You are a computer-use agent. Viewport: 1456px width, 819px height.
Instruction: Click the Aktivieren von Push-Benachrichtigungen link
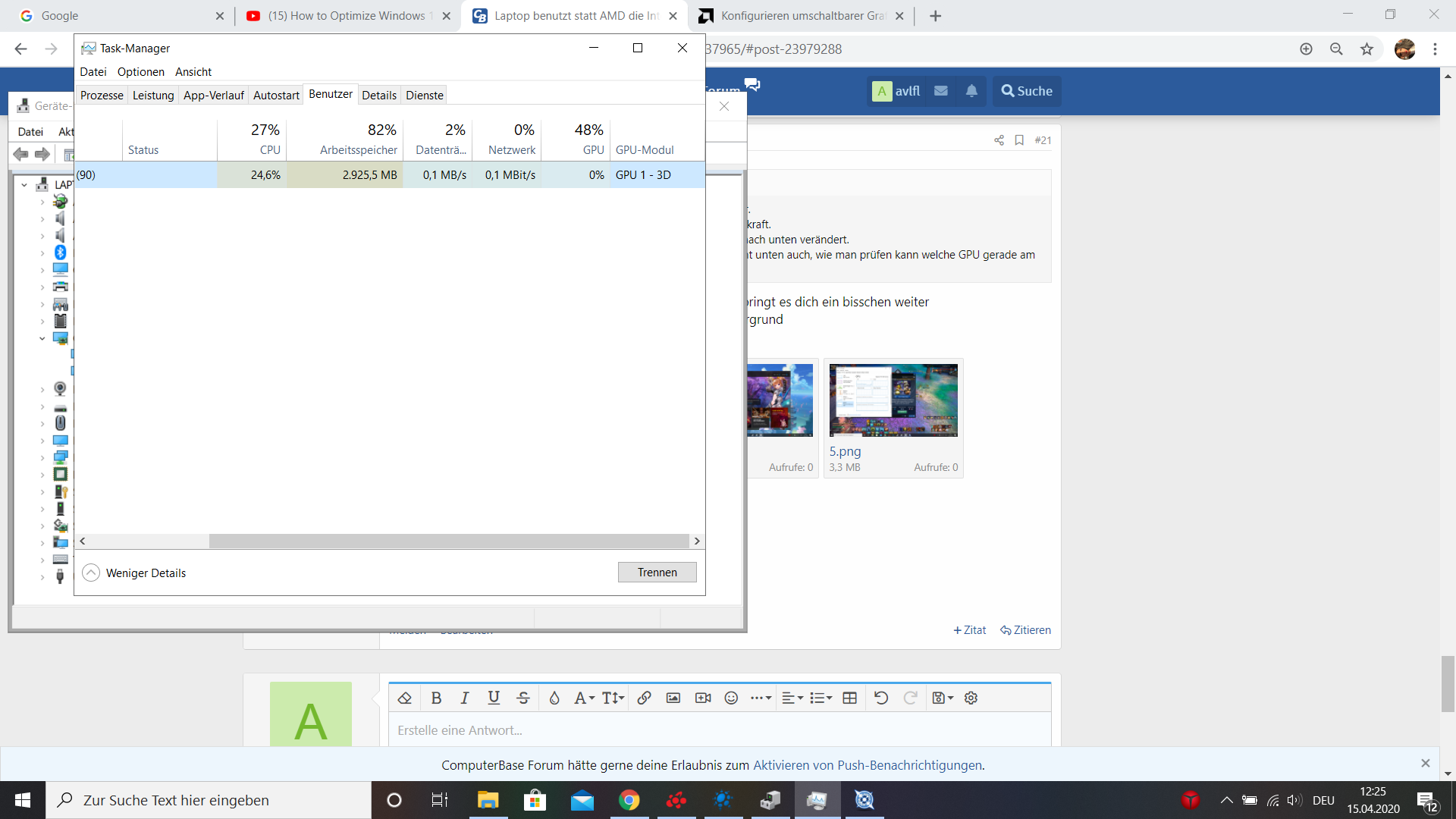coord(867,765)
